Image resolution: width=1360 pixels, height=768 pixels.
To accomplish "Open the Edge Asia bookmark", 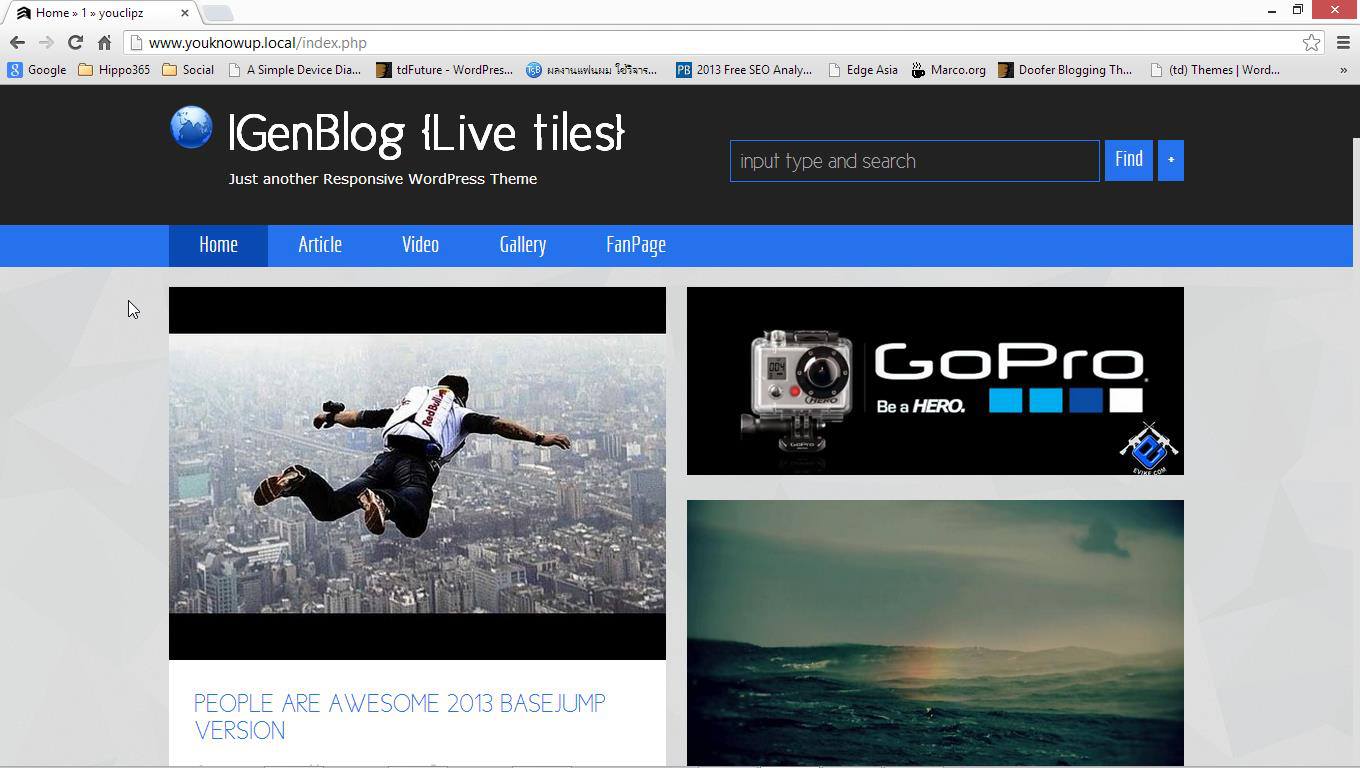I will [862, 70].
